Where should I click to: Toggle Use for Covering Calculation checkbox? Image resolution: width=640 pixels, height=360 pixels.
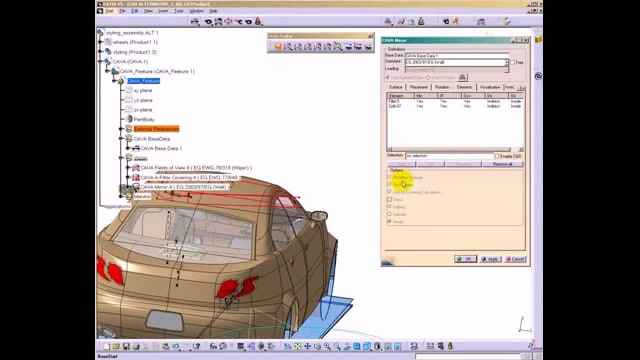(x=389, y=192)
